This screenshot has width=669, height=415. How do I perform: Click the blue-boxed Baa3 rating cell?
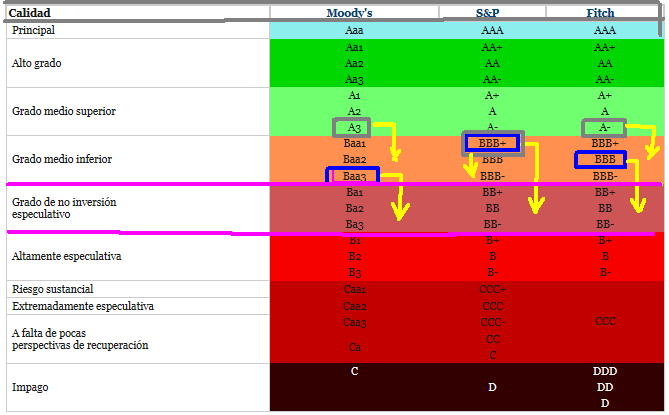click(353, 176)
